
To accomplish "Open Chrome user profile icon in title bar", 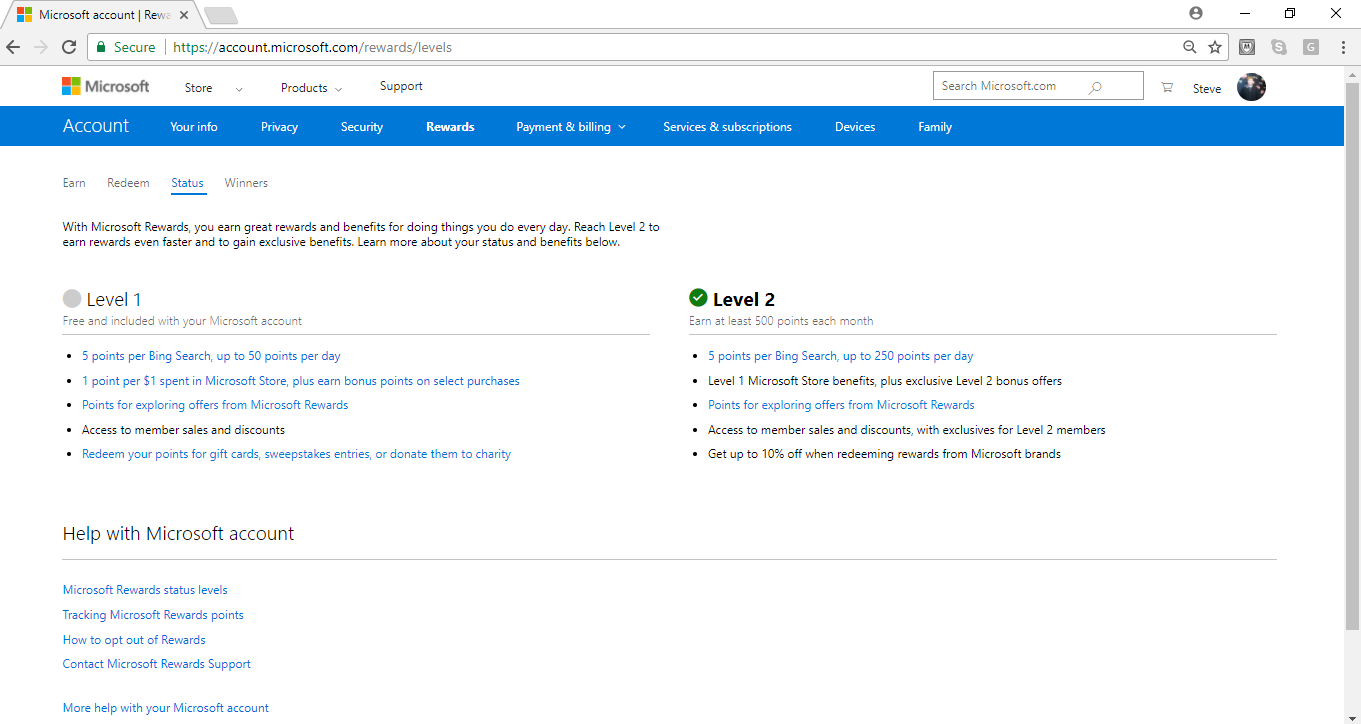I will click(x=1196, y=13).
